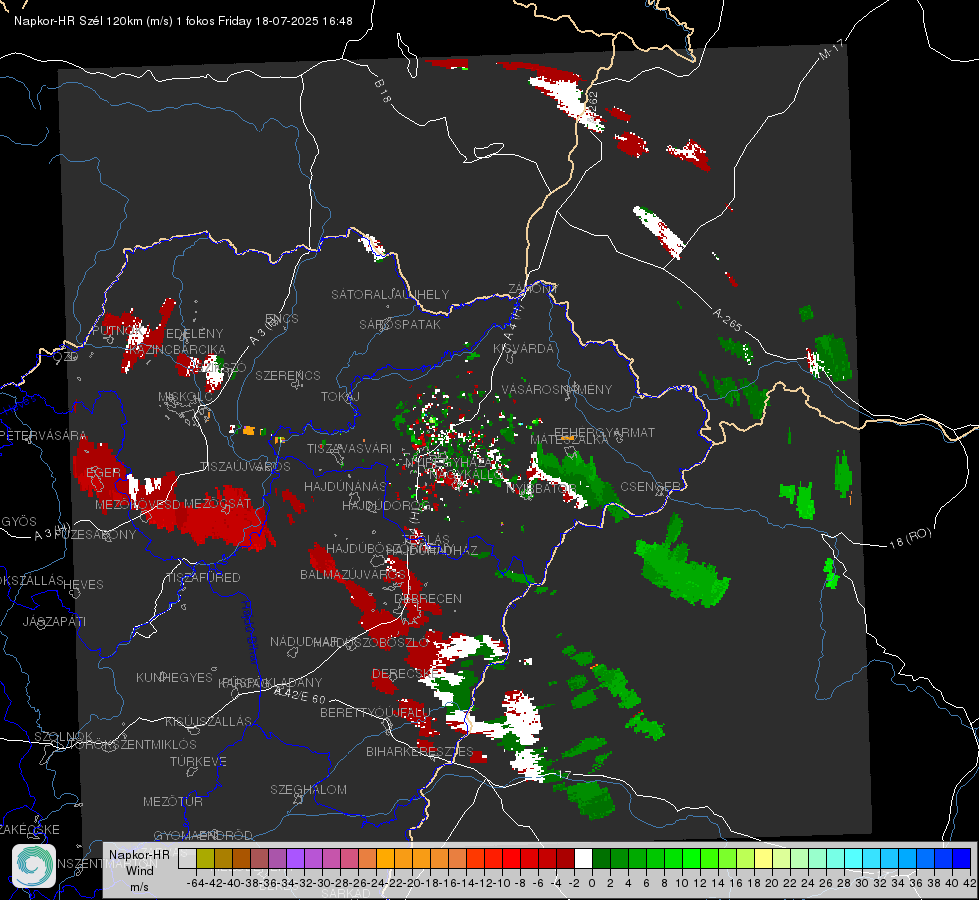The height and width of the screenshot is (900, 979).
Task: Click the cyan legend swatch
Action: [854, 859]
